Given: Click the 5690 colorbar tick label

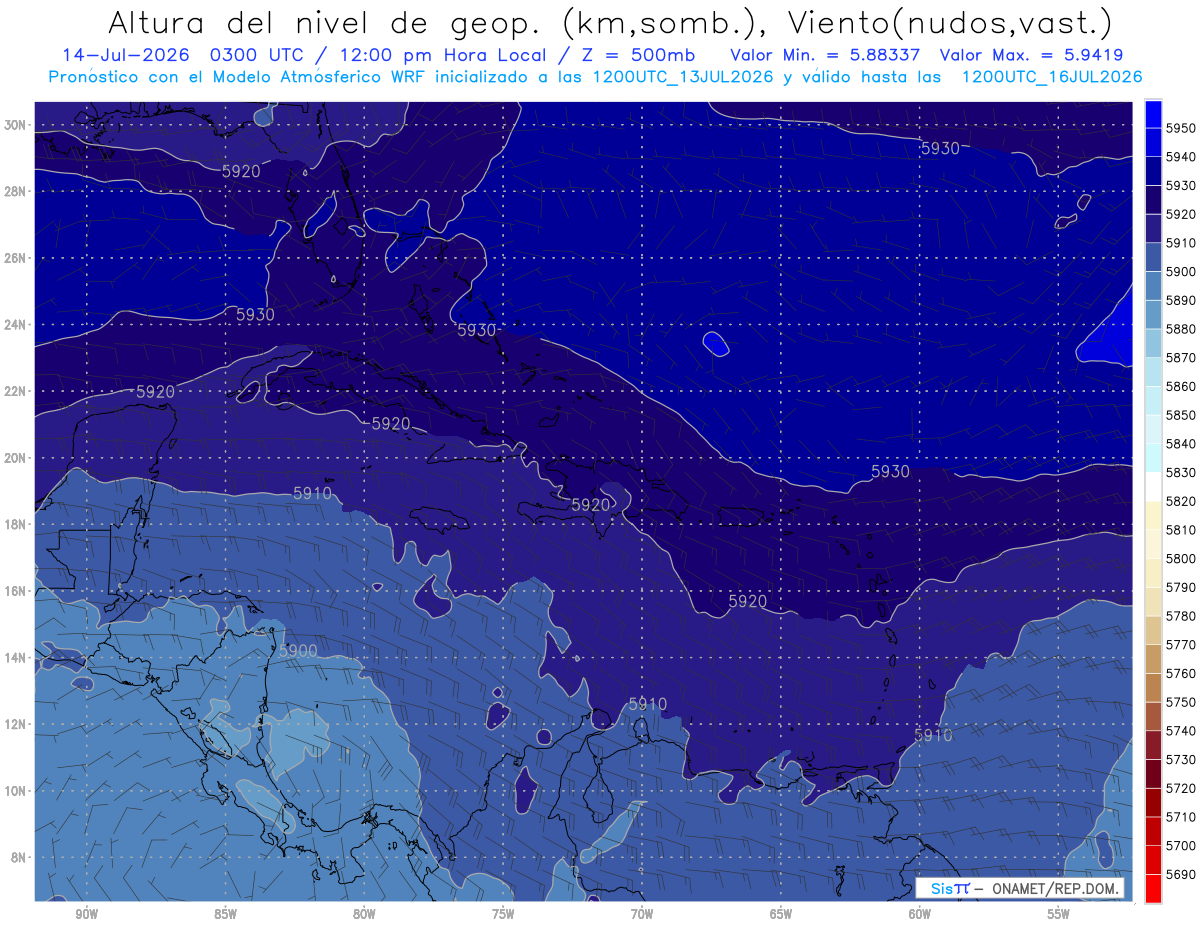Looking at the screenshot, I should point(1181,874).
